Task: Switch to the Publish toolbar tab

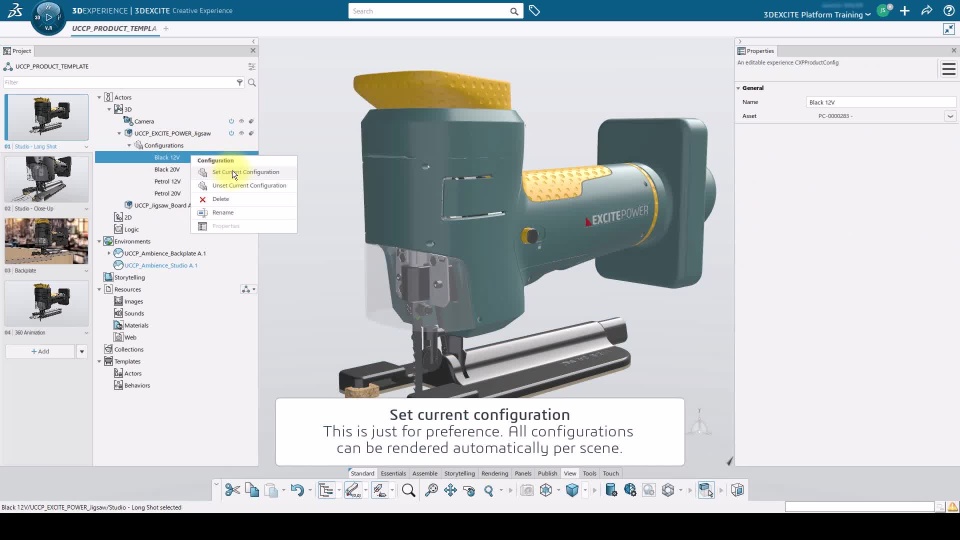Action: [547, 473]
